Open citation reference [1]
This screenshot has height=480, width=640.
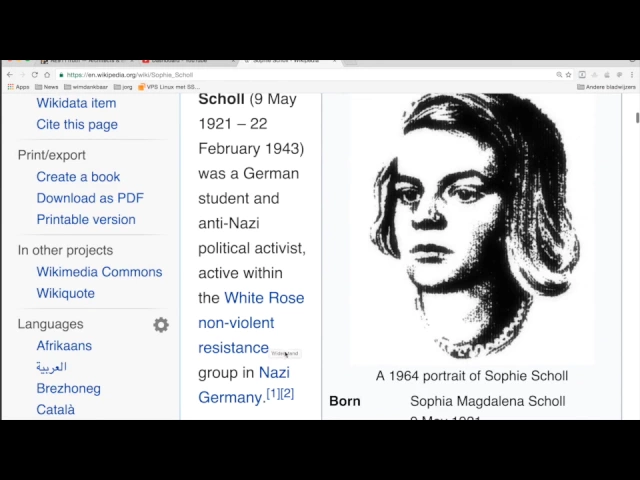tap(273, 393)
